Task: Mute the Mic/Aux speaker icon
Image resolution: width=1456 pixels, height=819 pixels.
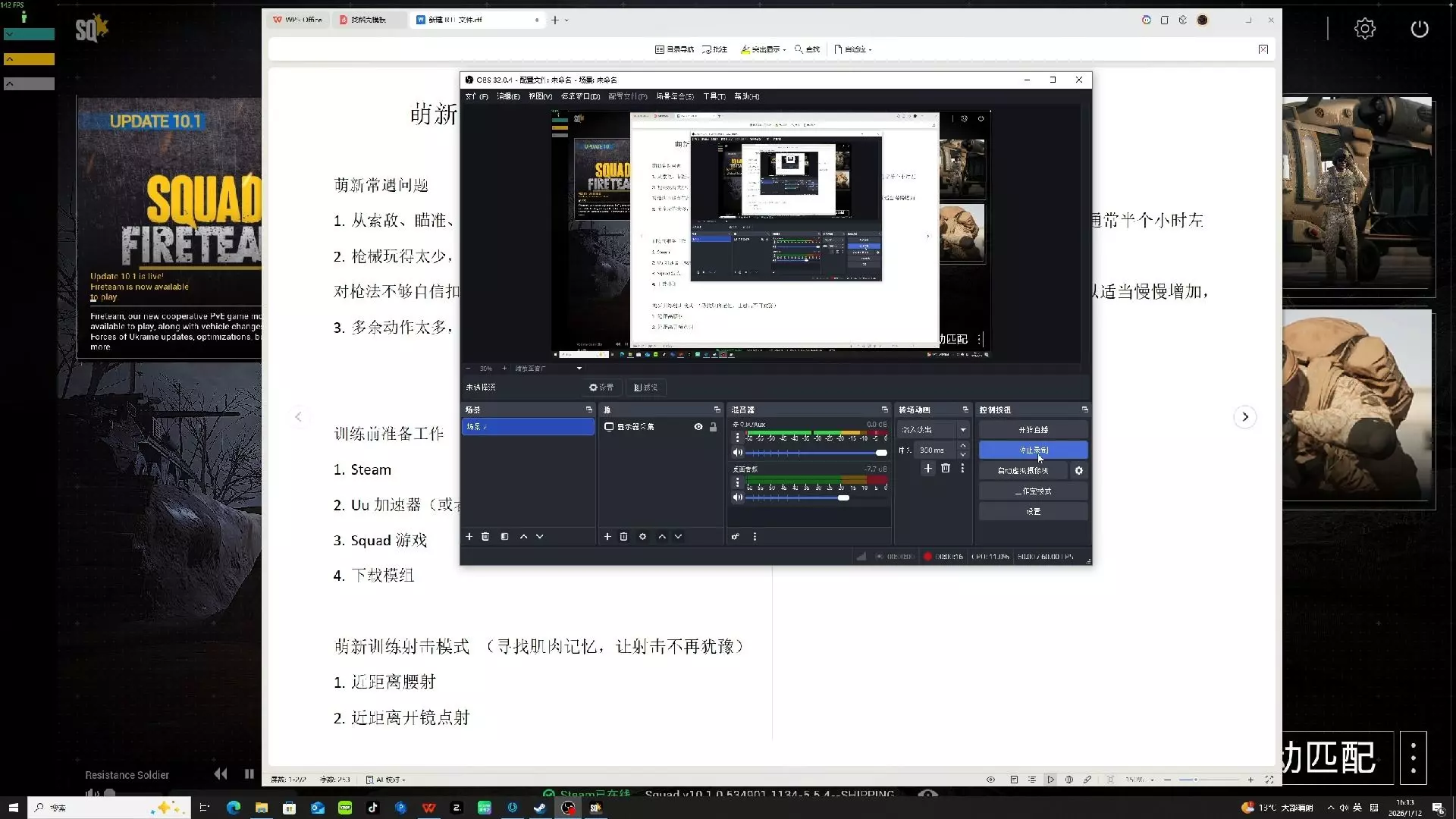Action: coord(737,453)
